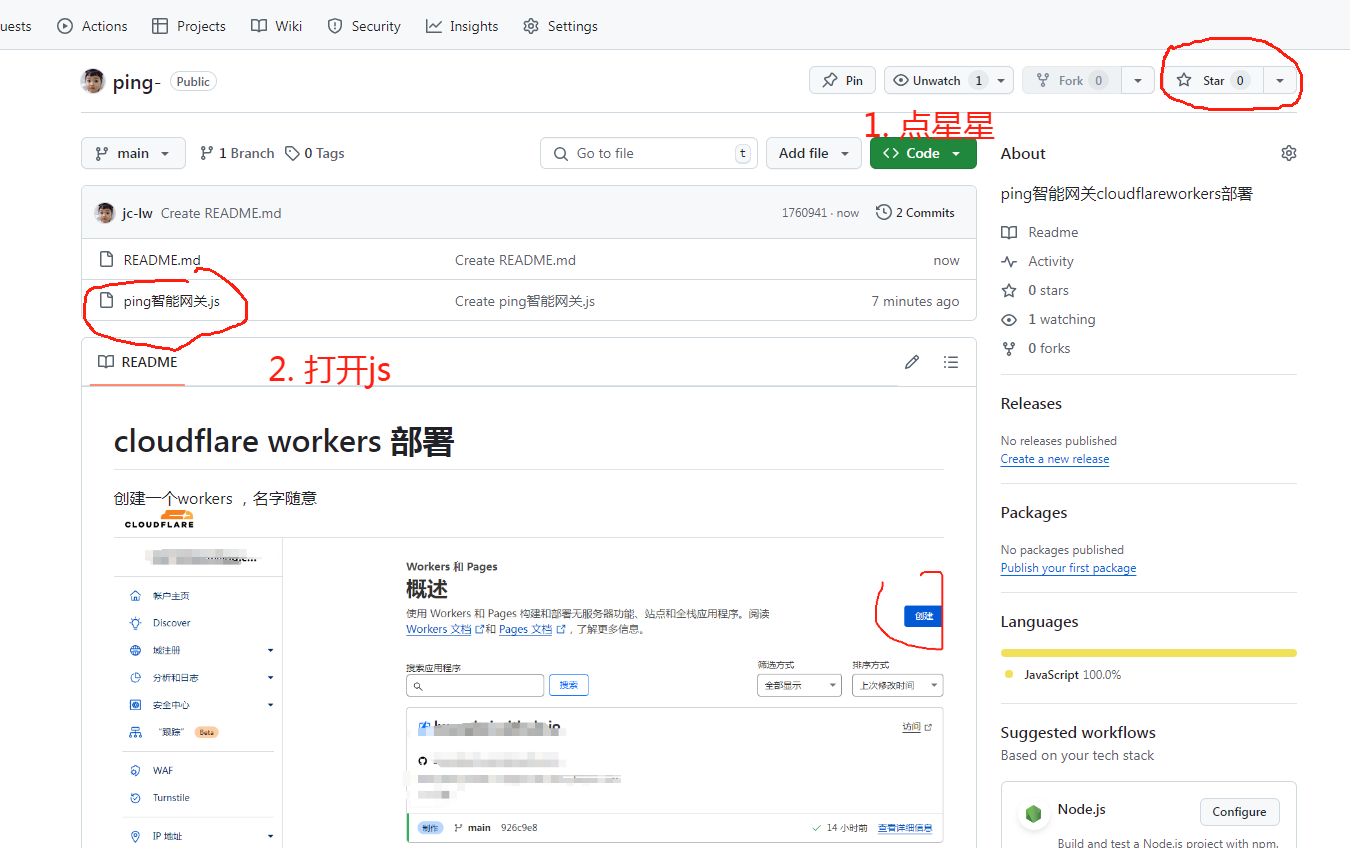Open the ping- repository name link

click(137, 82)
